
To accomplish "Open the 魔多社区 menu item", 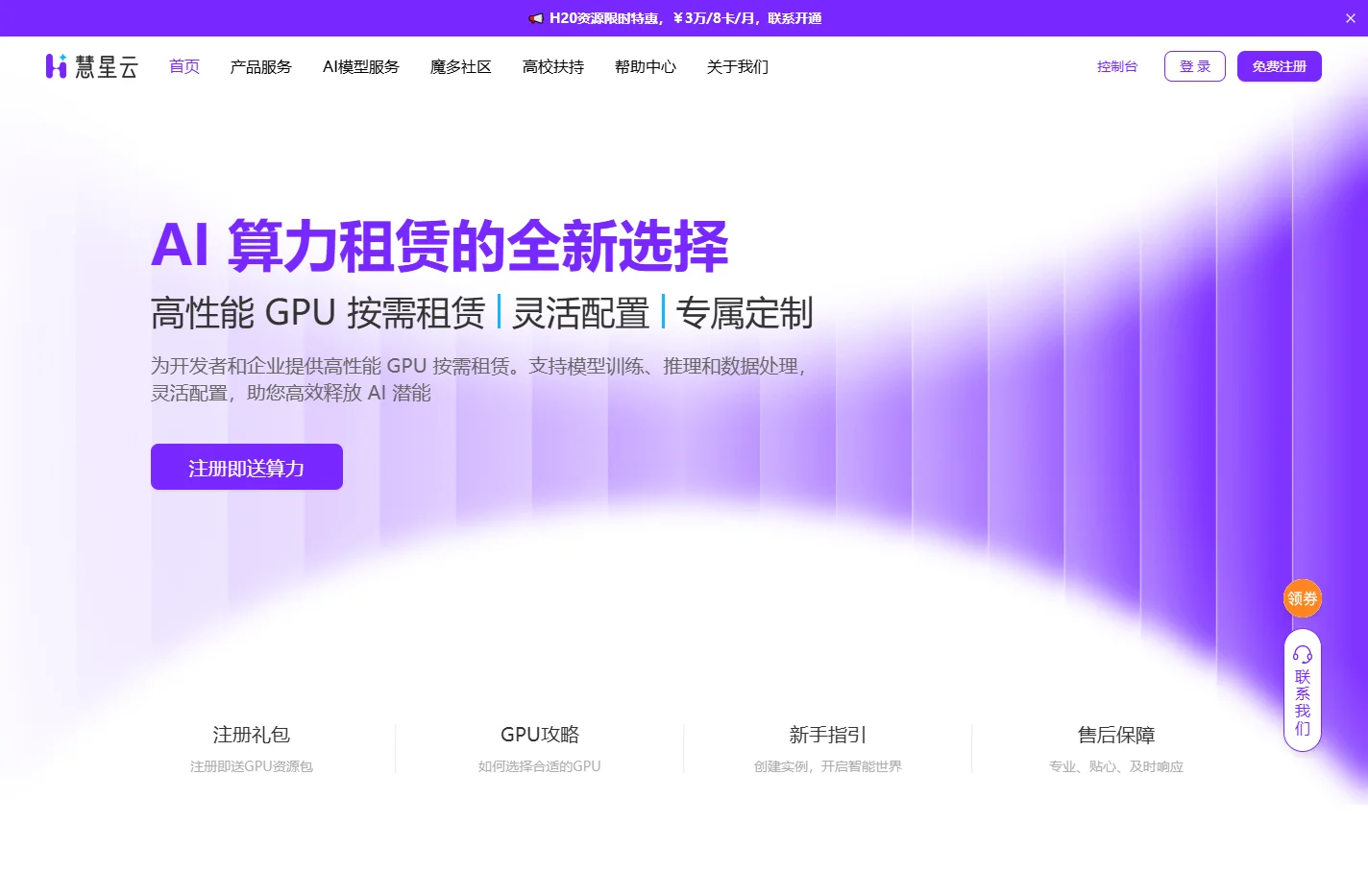I will [461, 66].
